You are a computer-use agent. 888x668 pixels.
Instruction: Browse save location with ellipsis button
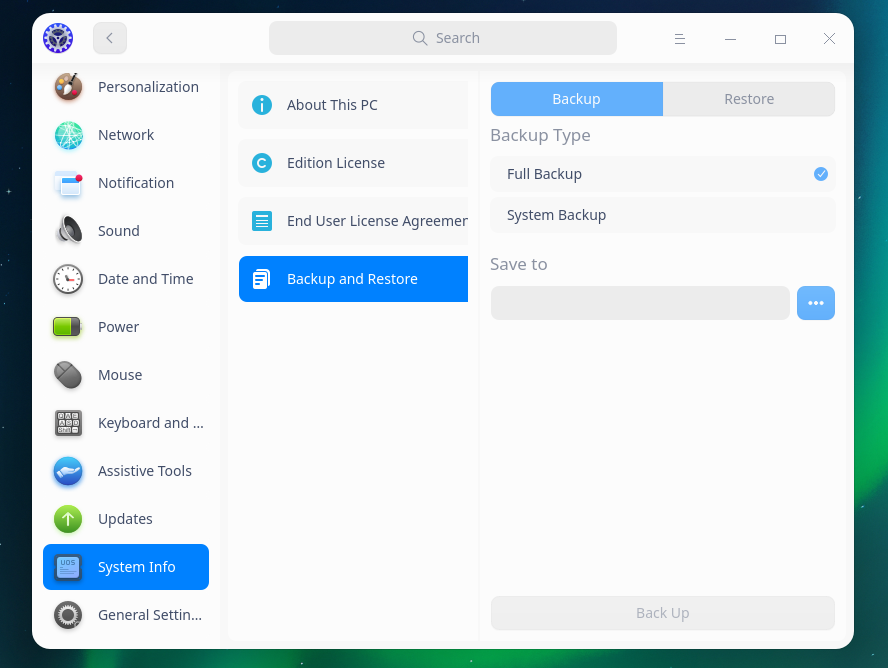[816, 303]
